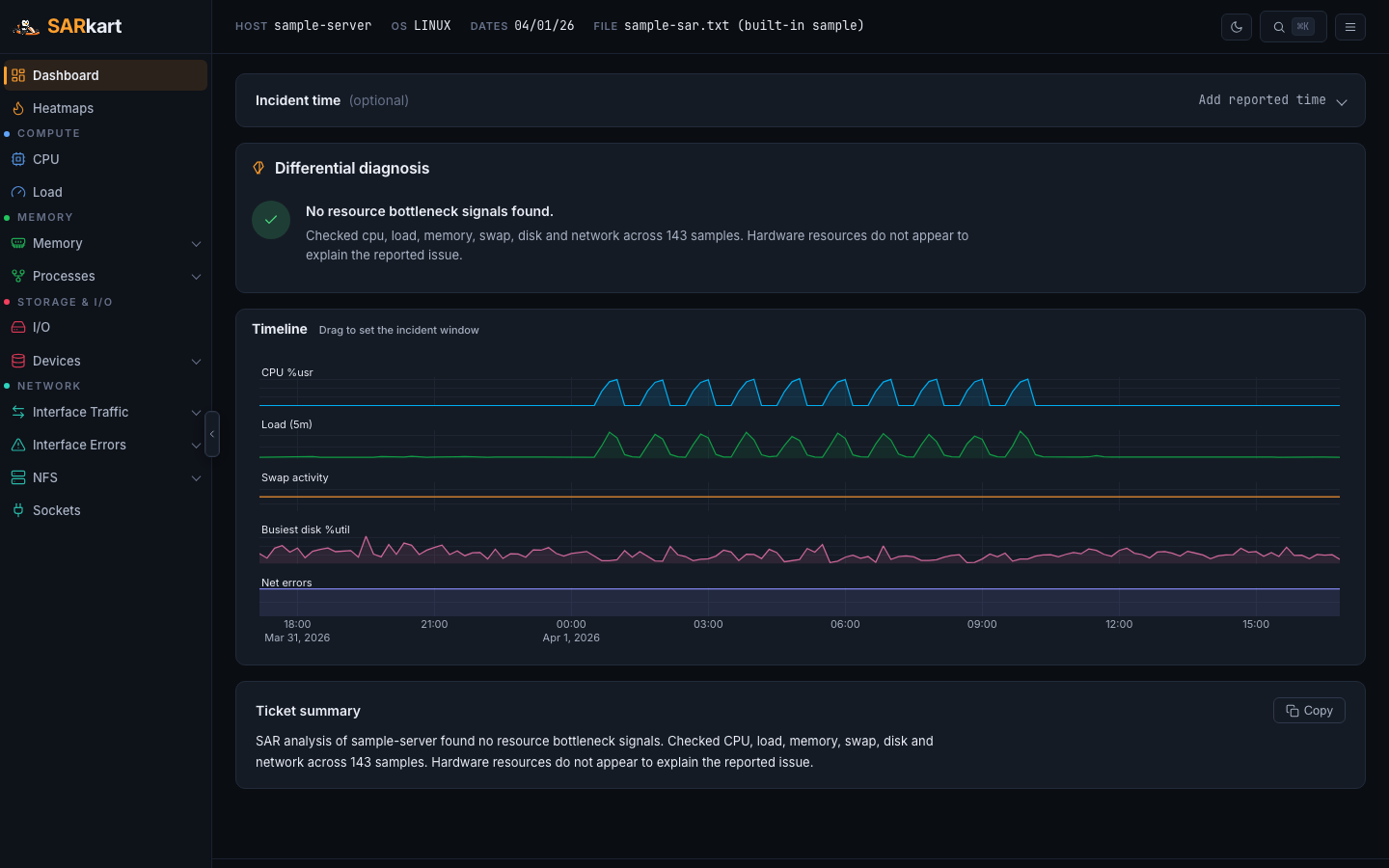This screenshot has width=1389, height=868.
Task: Click the copy icon in Ticket summary
Action: click(1293, 711)
